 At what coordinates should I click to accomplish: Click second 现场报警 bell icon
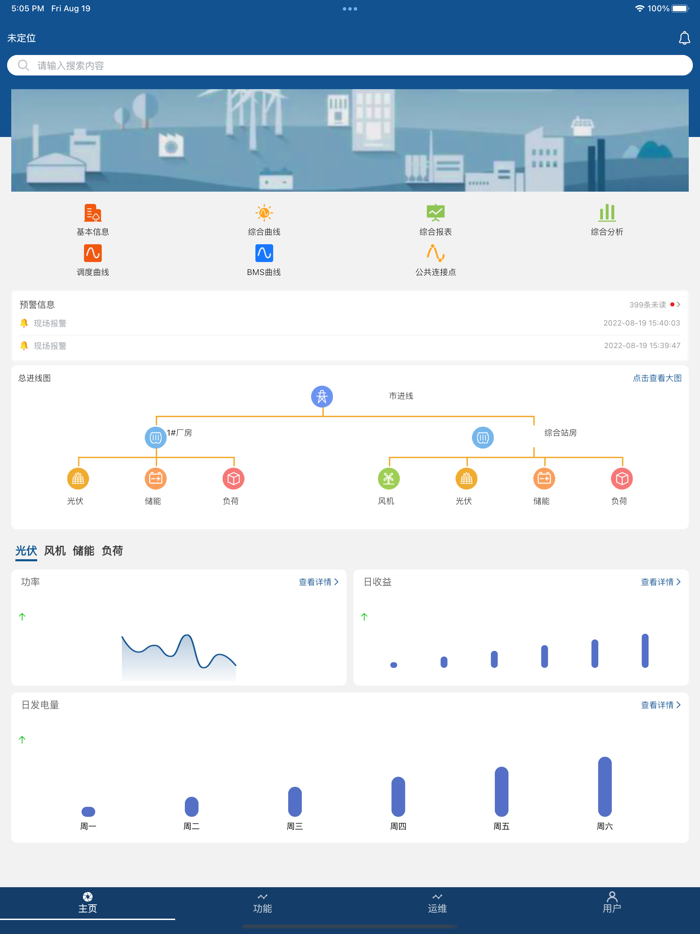(24, 345)
